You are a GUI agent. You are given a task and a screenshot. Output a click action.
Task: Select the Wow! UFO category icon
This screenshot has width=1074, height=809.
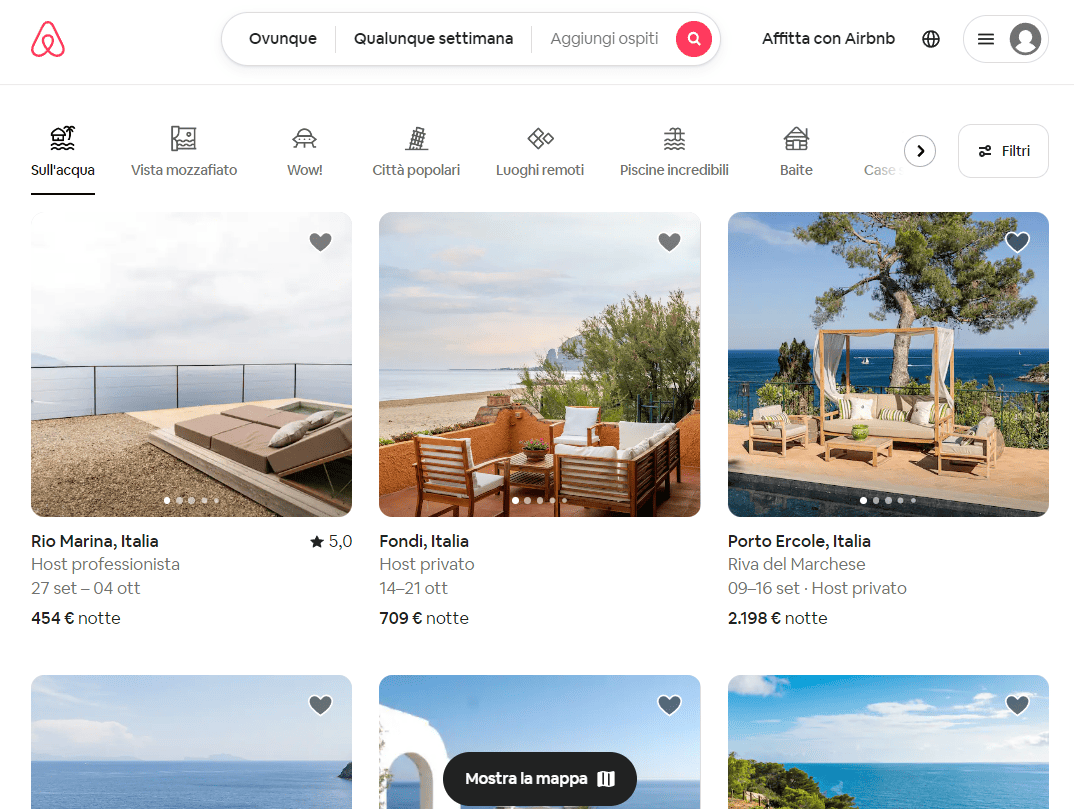point(304,138)
